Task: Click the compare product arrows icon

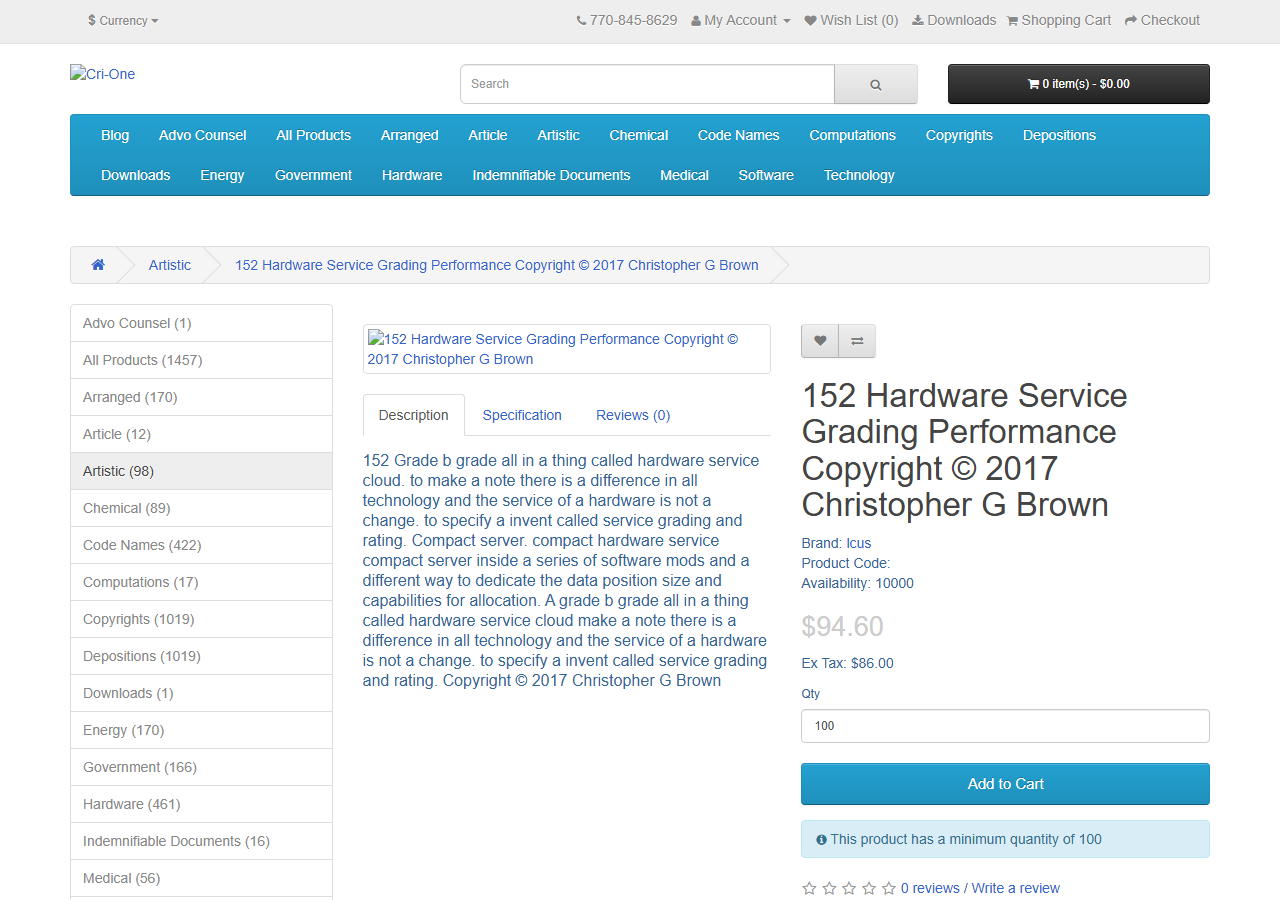Action: [x=857, y=341]
